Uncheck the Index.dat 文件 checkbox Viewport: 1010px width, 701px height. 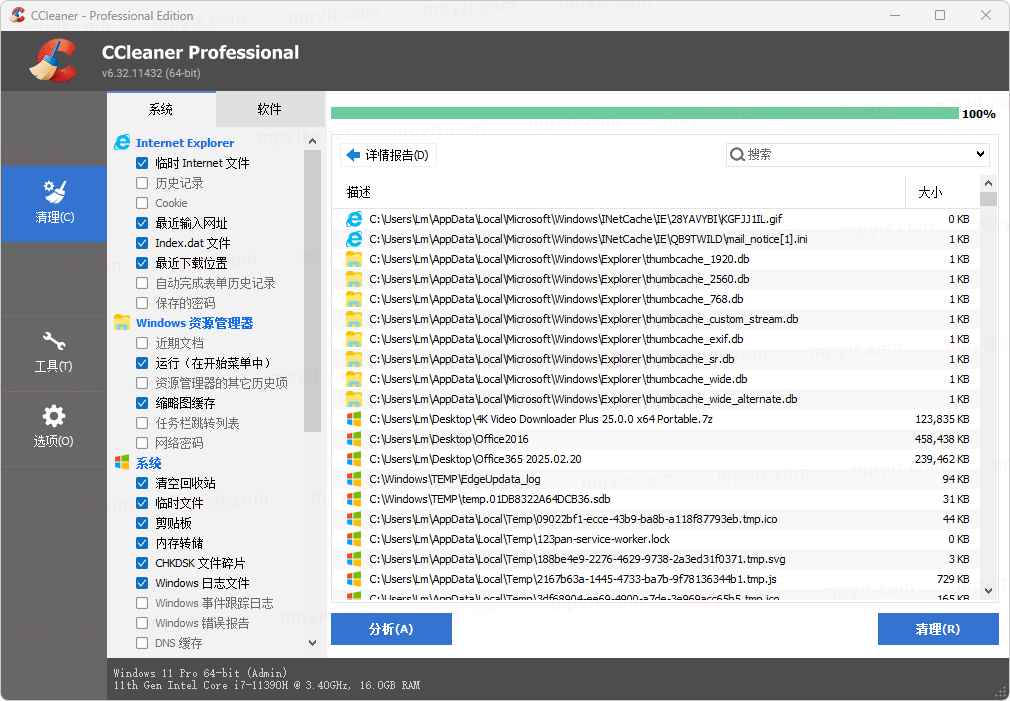142,243
